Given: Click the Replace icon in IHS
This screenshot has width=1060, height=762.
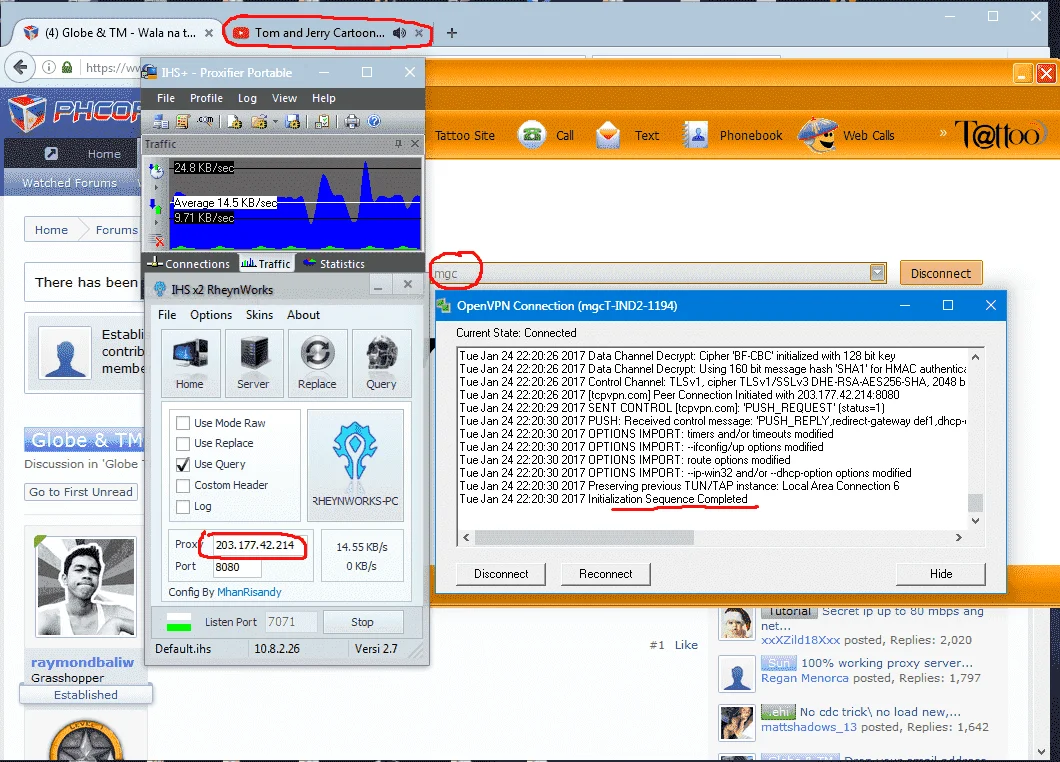Looking at the screenshot, I should coord(317,363).
